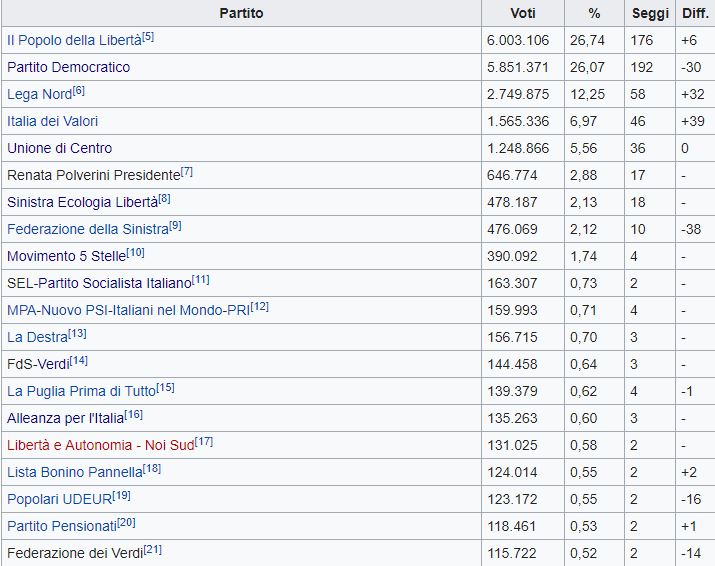
Task: Open the Unione di Centro link
Action: tap(59, 148)
